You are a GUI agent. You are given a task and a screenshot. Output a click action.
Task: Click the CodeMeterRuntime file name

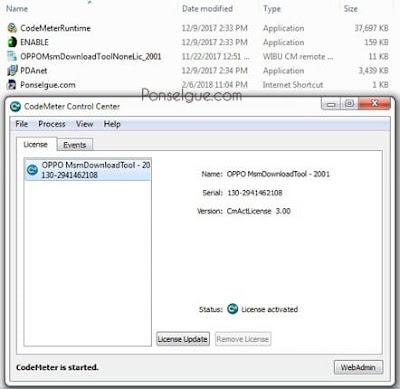coord(55,28)
